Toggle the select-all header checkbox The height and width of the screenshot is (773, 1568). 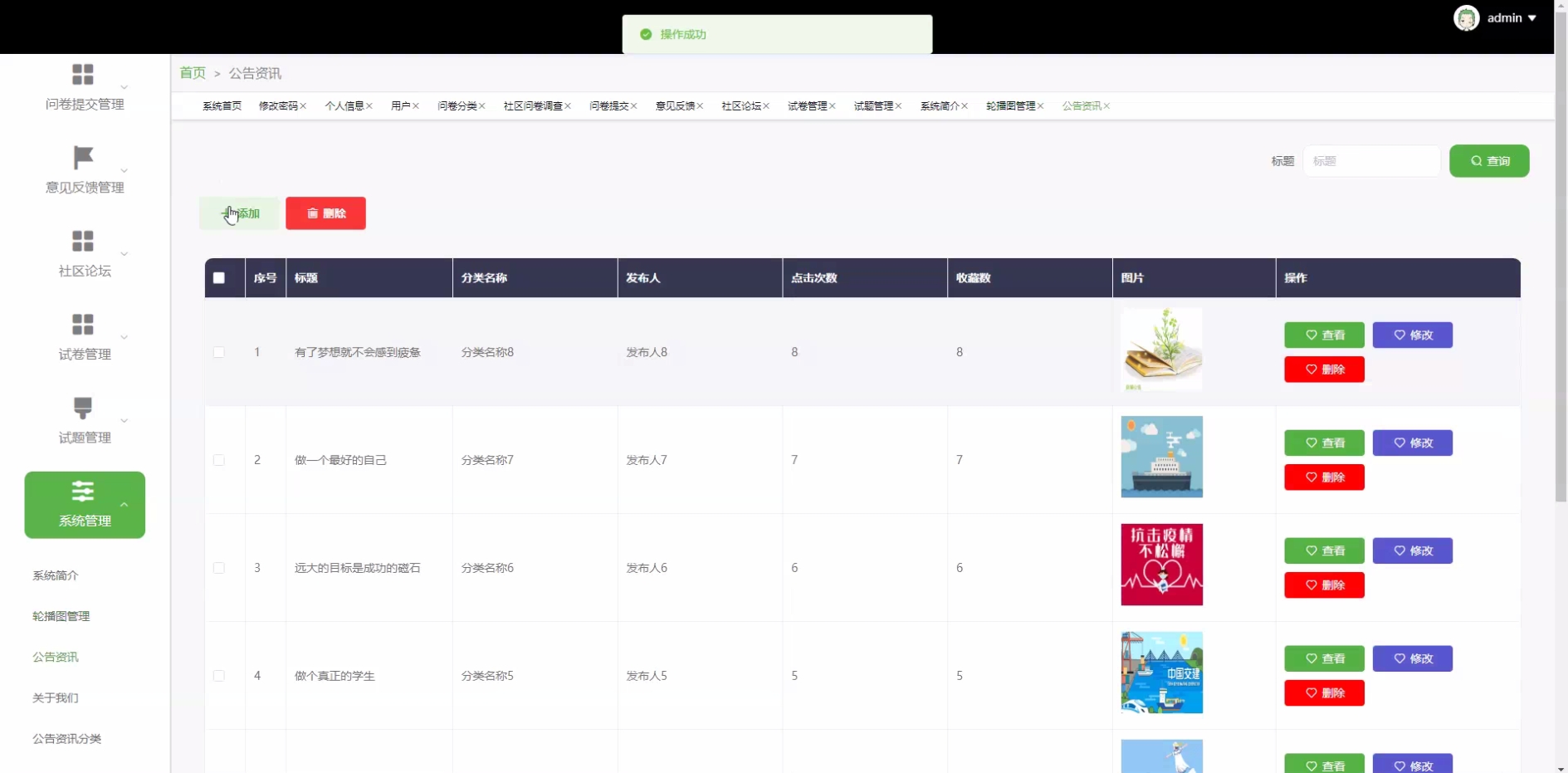(219, 278)
